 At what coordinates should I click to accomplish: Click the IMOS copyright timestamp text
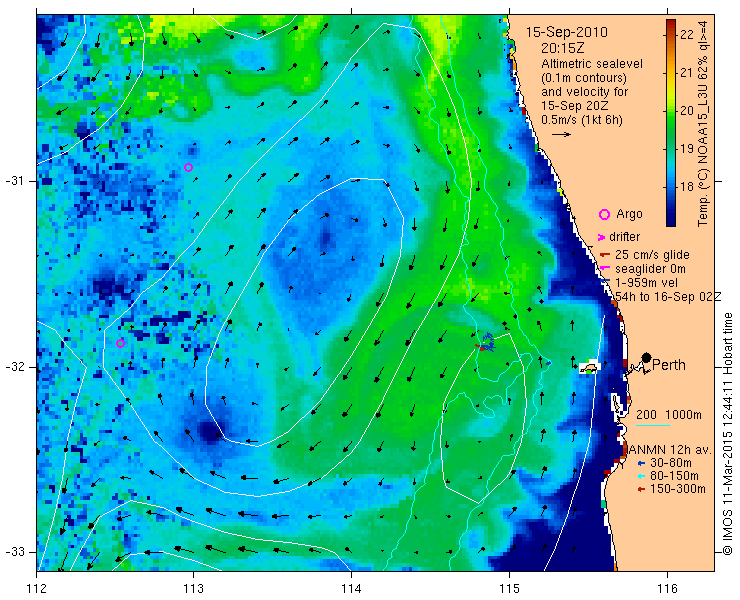728,434
